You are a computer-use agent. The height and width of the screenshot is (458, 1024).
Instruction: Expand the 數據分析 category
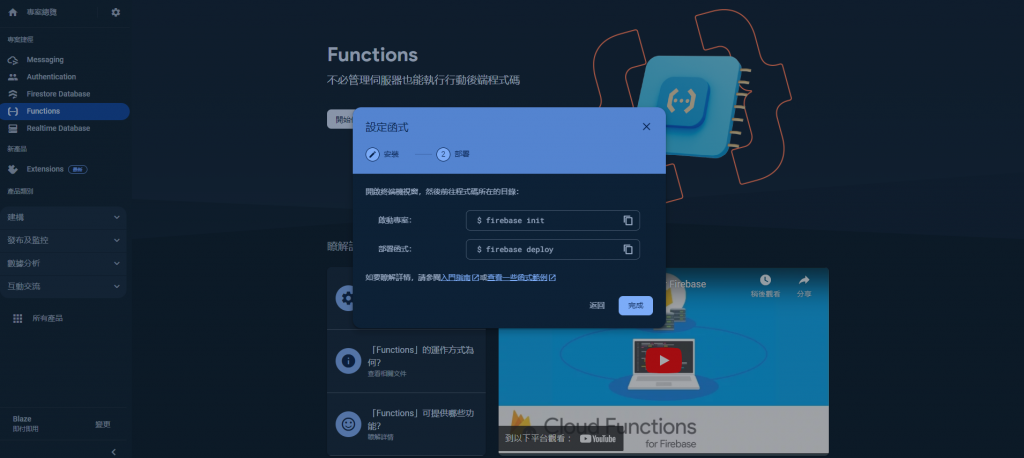coord(63,263)
